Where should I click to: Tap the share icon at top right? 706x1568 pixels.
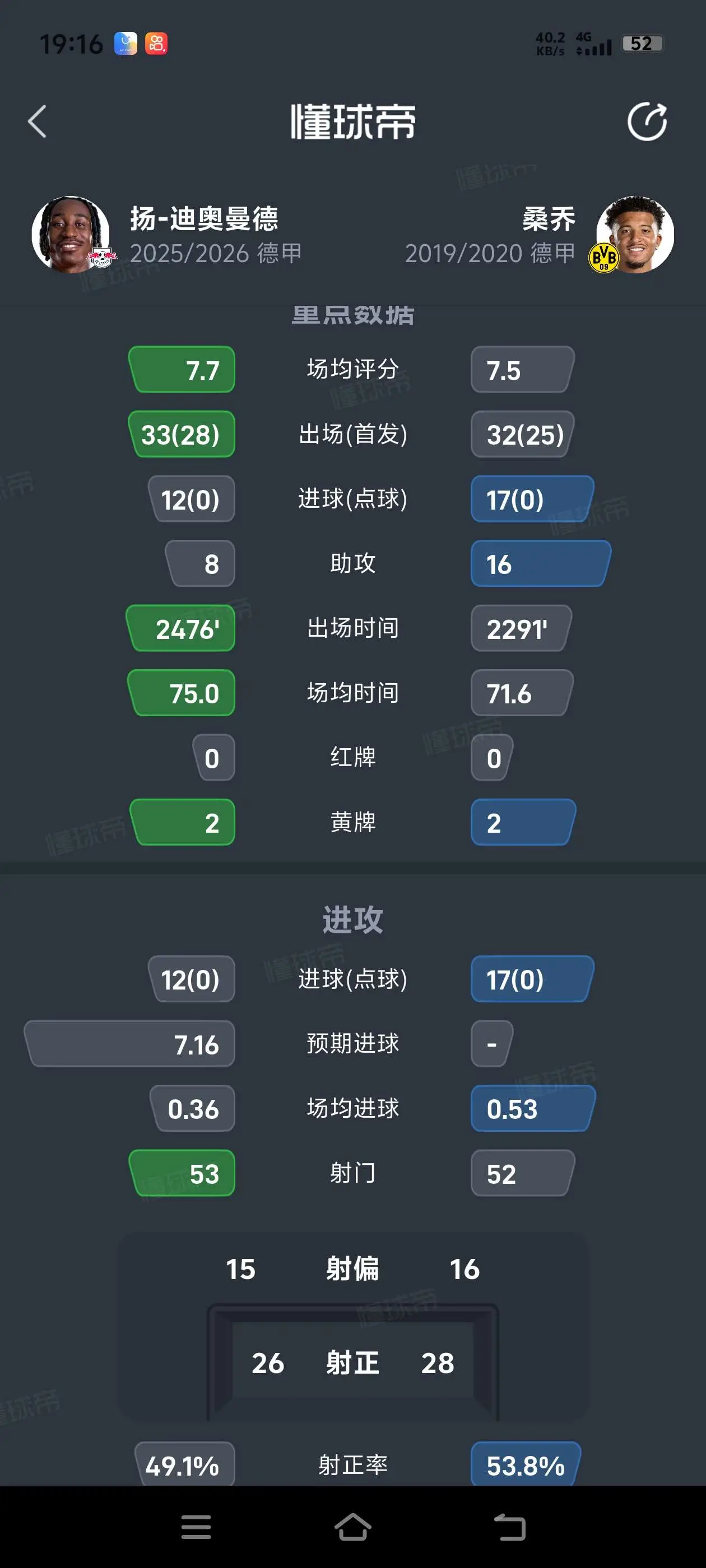click(x=647, y=122)
